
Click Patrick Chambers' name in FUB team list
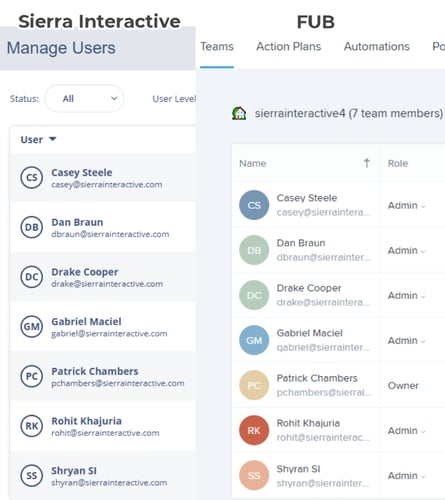[x=317, y=378]
